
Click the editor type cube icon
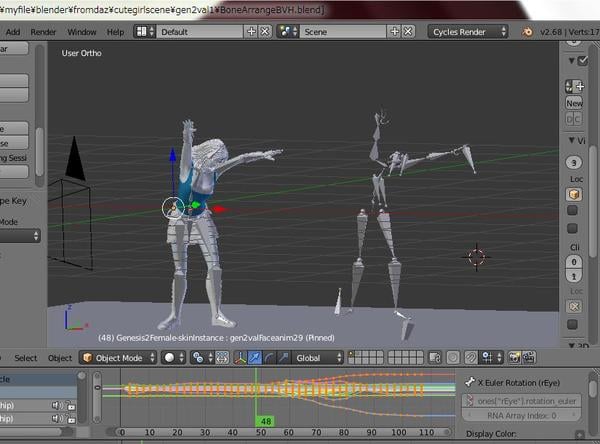tap(87, 357)
